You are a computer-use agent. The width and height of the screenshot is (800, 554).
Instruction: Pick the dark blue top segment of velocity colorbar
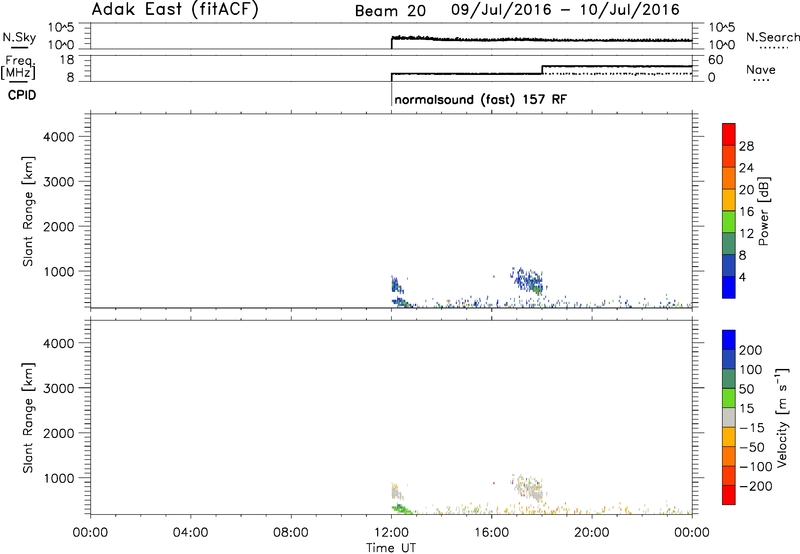[729, 340]
